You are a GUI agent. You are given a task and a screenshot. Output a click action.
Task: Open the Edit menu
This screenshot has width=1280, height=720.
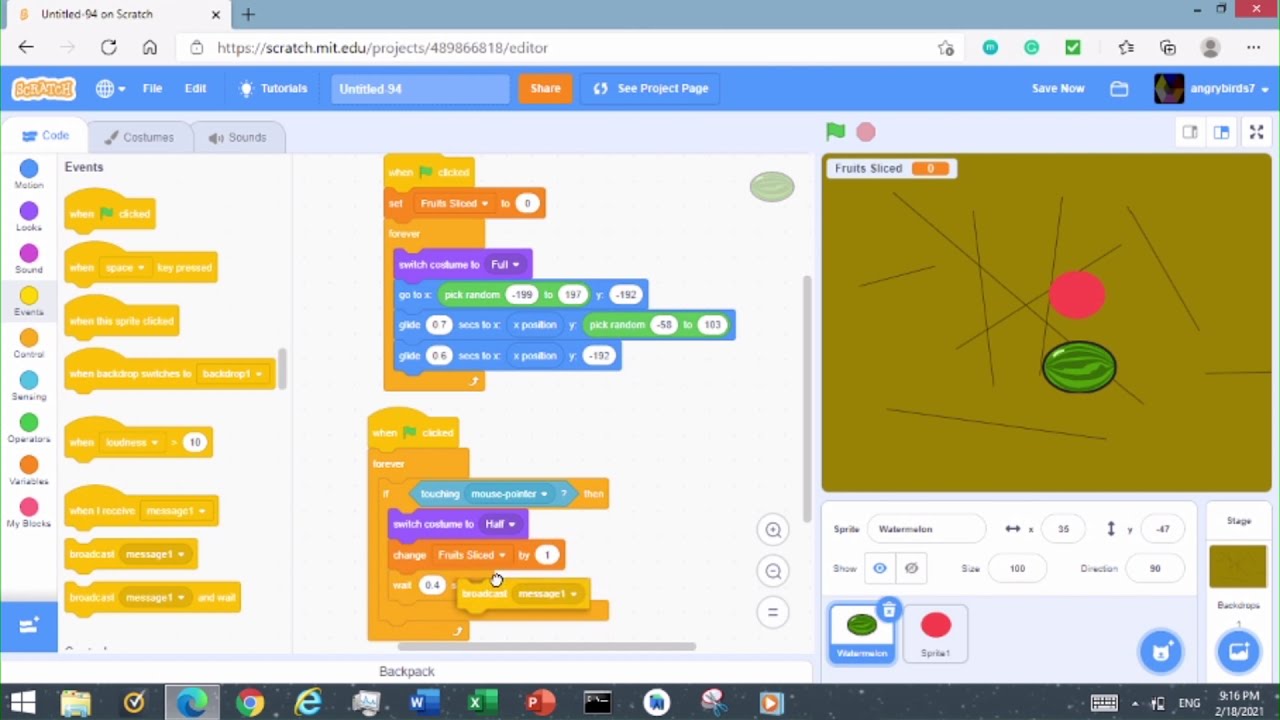[195, 88]
